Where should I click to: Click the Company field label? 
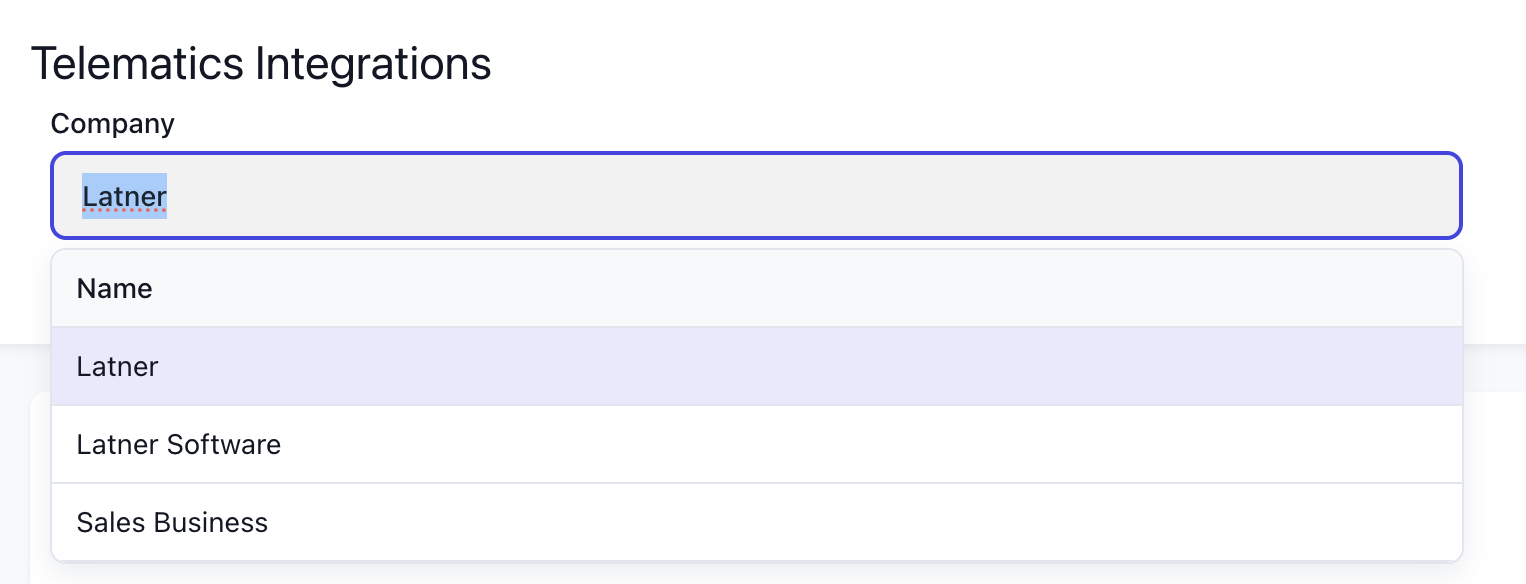112,124
